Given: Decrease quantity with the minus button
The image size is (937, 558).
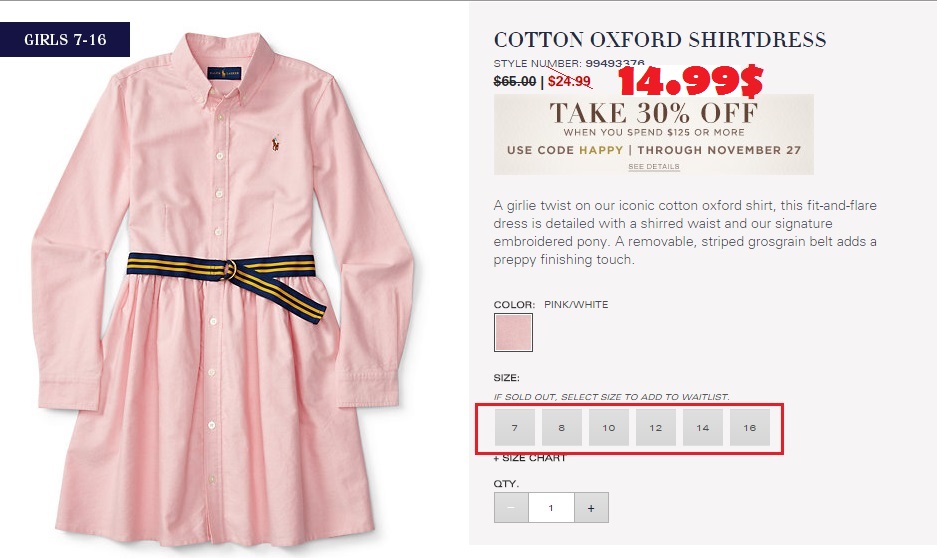Looking at the screenshot, I should 511,508.
